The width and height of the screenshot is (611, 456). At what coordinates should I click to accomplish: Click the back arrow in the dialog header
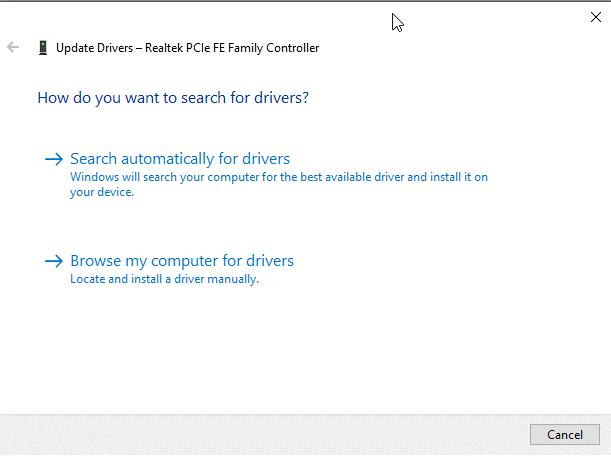(13, 48)
